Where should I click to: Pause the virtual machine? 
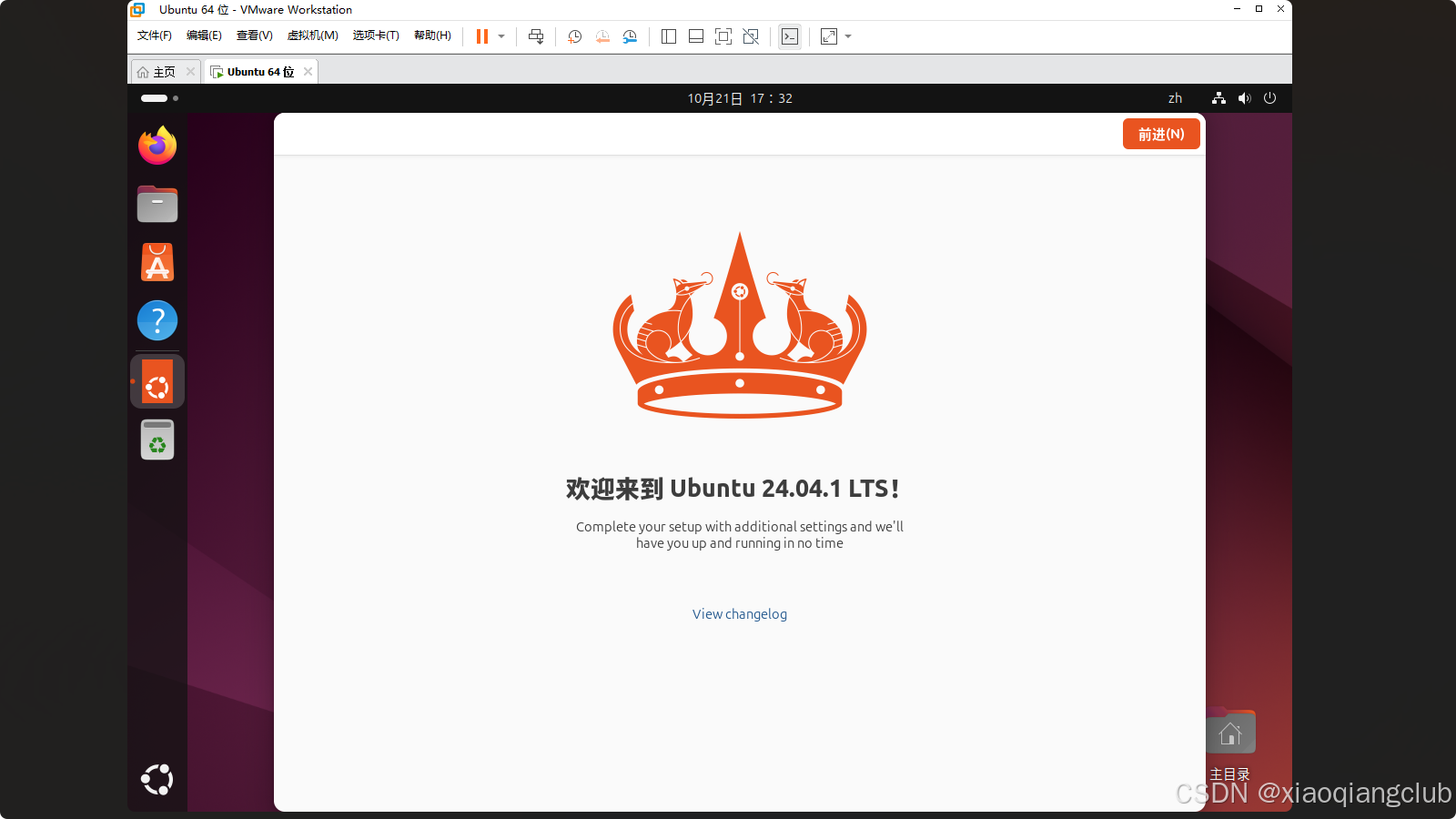482,36
